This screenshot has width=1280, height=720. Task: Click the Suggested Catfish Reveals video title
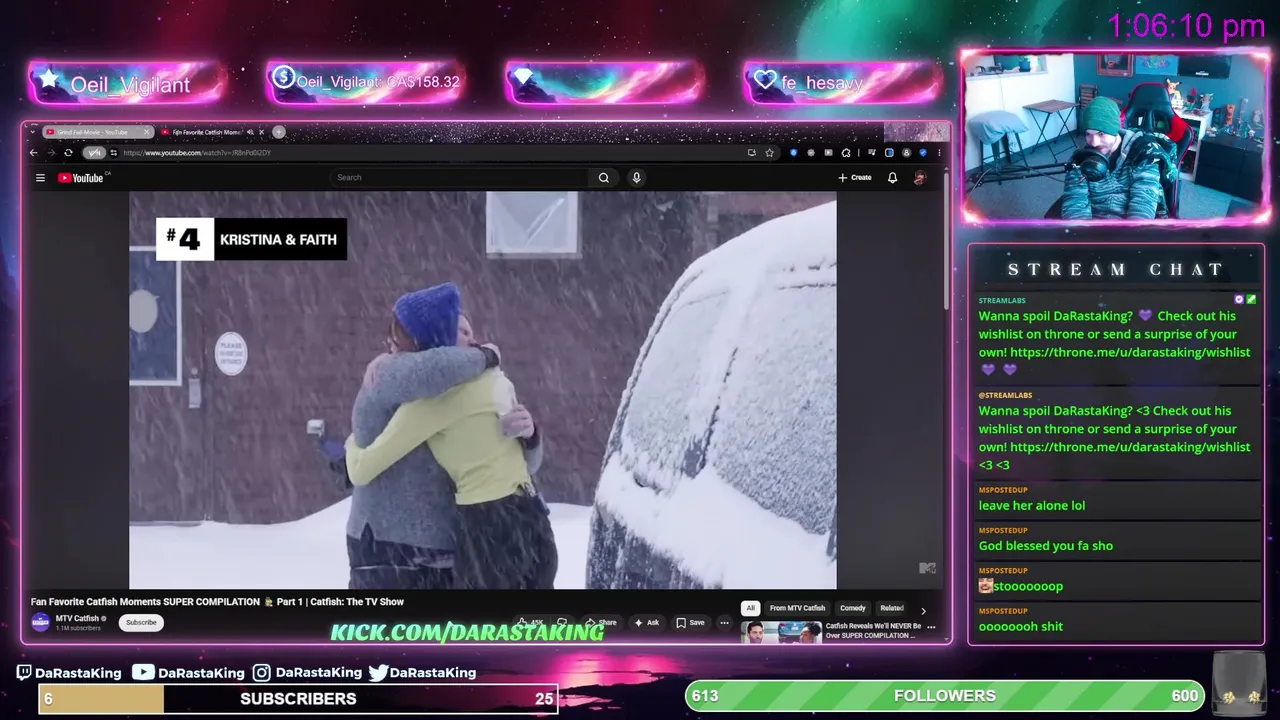click(x=872, y=630)
